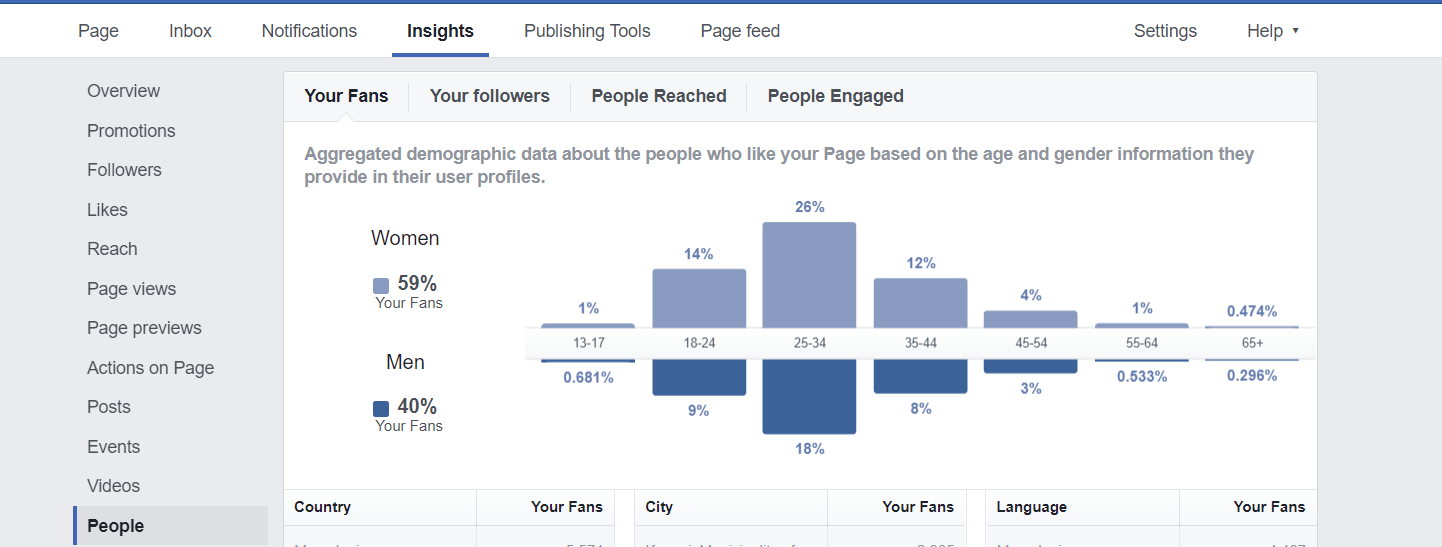Open the Inbox tab
1442x547 pixels.
coord(190,31)
